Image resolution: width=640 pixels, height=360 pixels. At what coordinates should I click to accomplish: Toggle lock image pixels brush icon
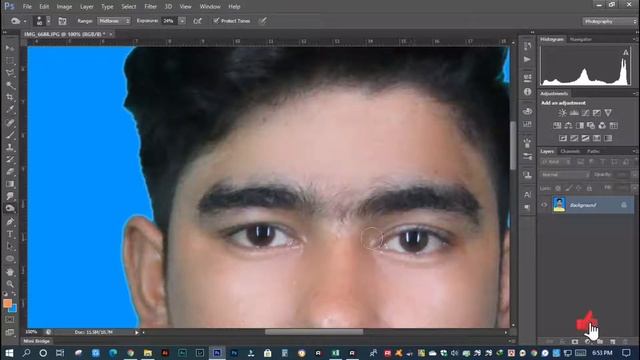coord(568,188)
